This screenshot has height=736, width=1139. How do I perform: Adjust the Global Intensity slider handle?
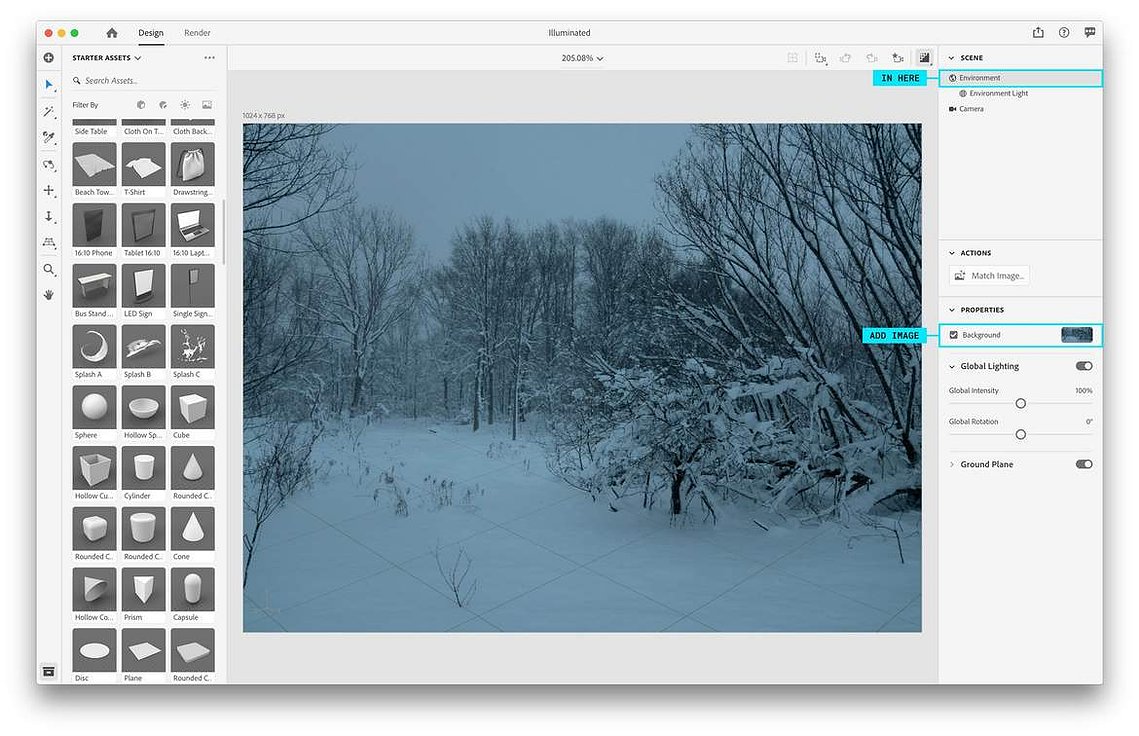(x=1021, y=403)
